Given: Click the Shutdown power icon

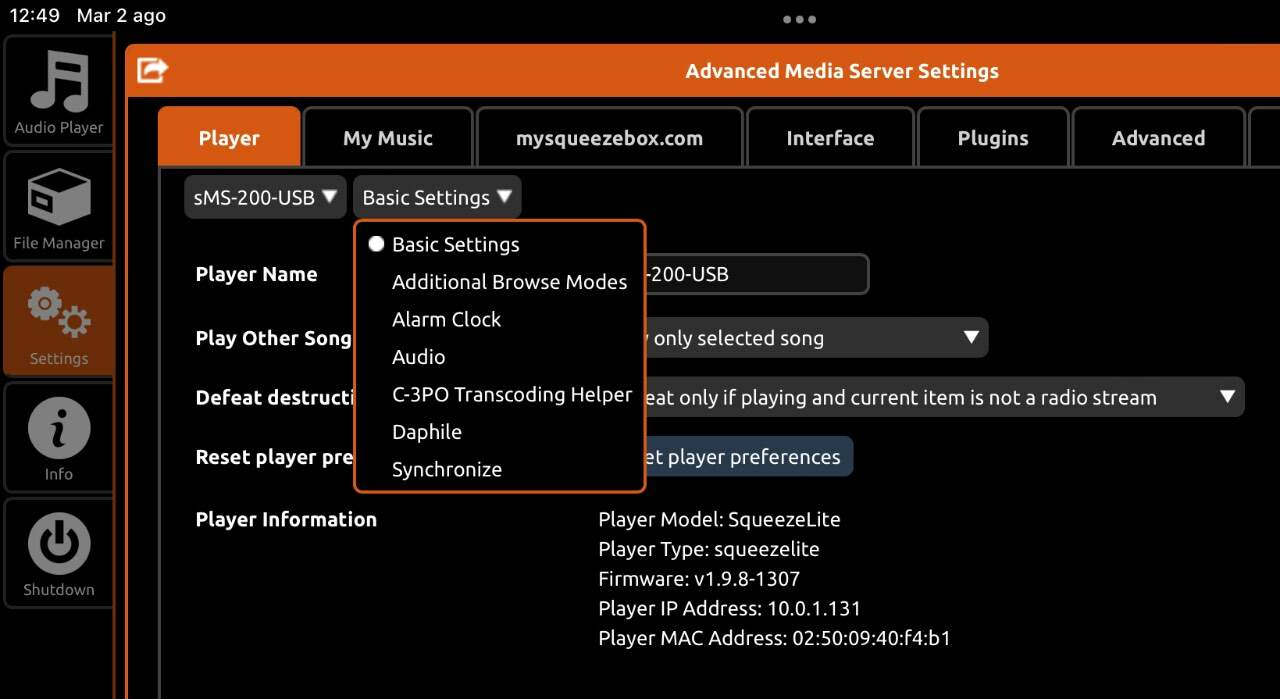Looking at the screenshot, I should coord(58,553).
